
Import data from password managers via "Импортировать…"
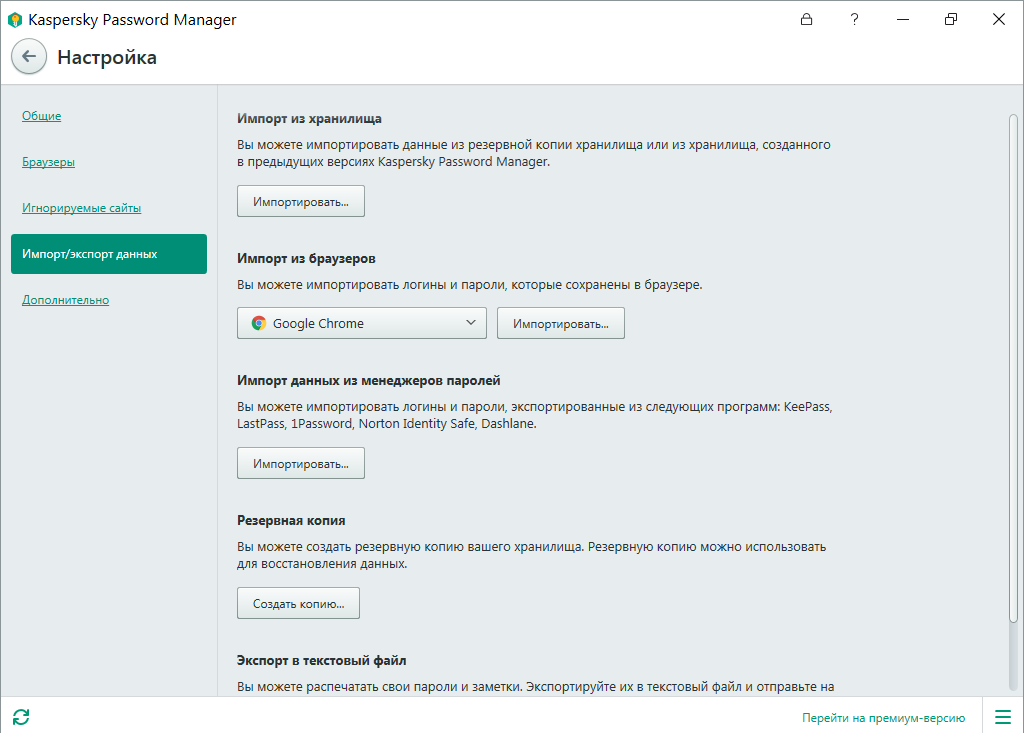coord(300,462)
